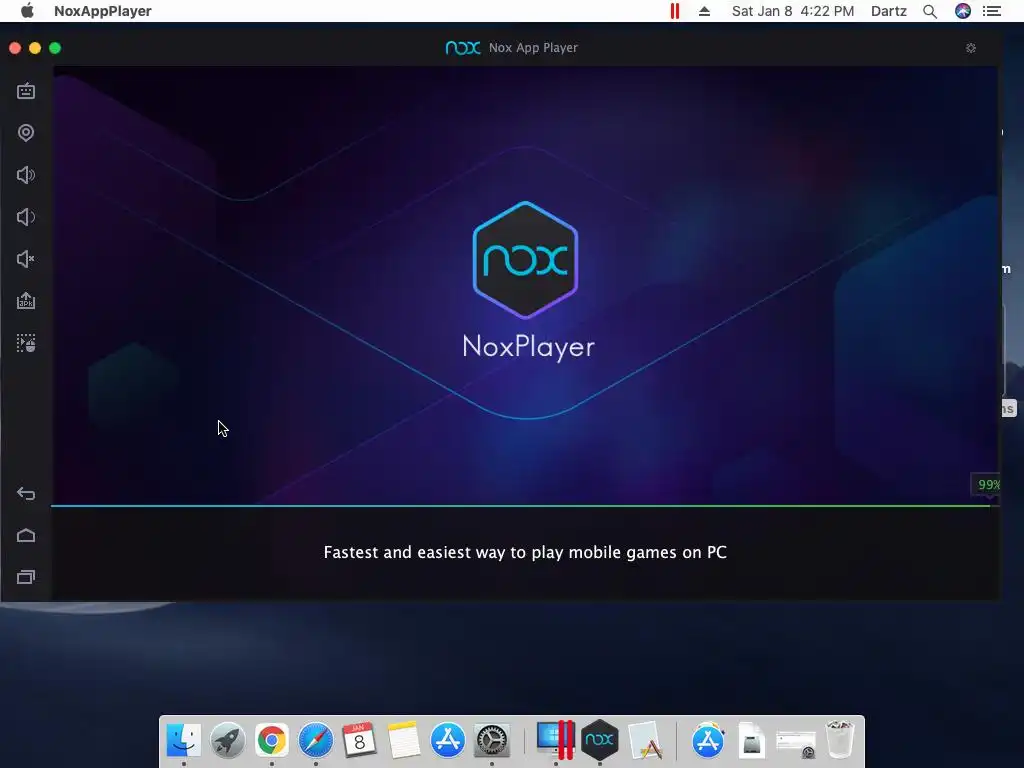This screenshot has height=768, width=1024.
Task: Open Spotlight search magnifier
Action: tap(930, 11)
